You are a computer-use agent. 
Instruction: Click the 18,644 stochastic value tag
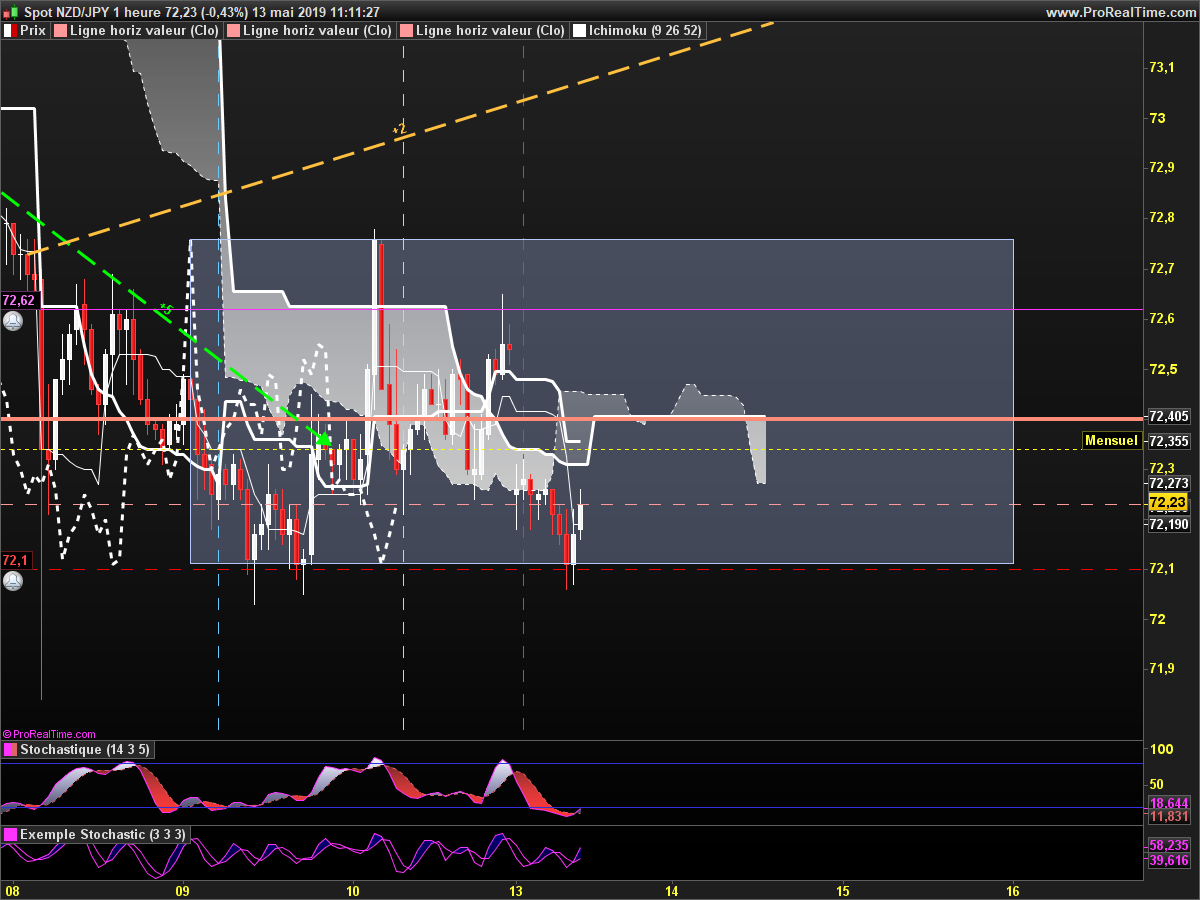pyautogui.click(x=1169, y=803)
